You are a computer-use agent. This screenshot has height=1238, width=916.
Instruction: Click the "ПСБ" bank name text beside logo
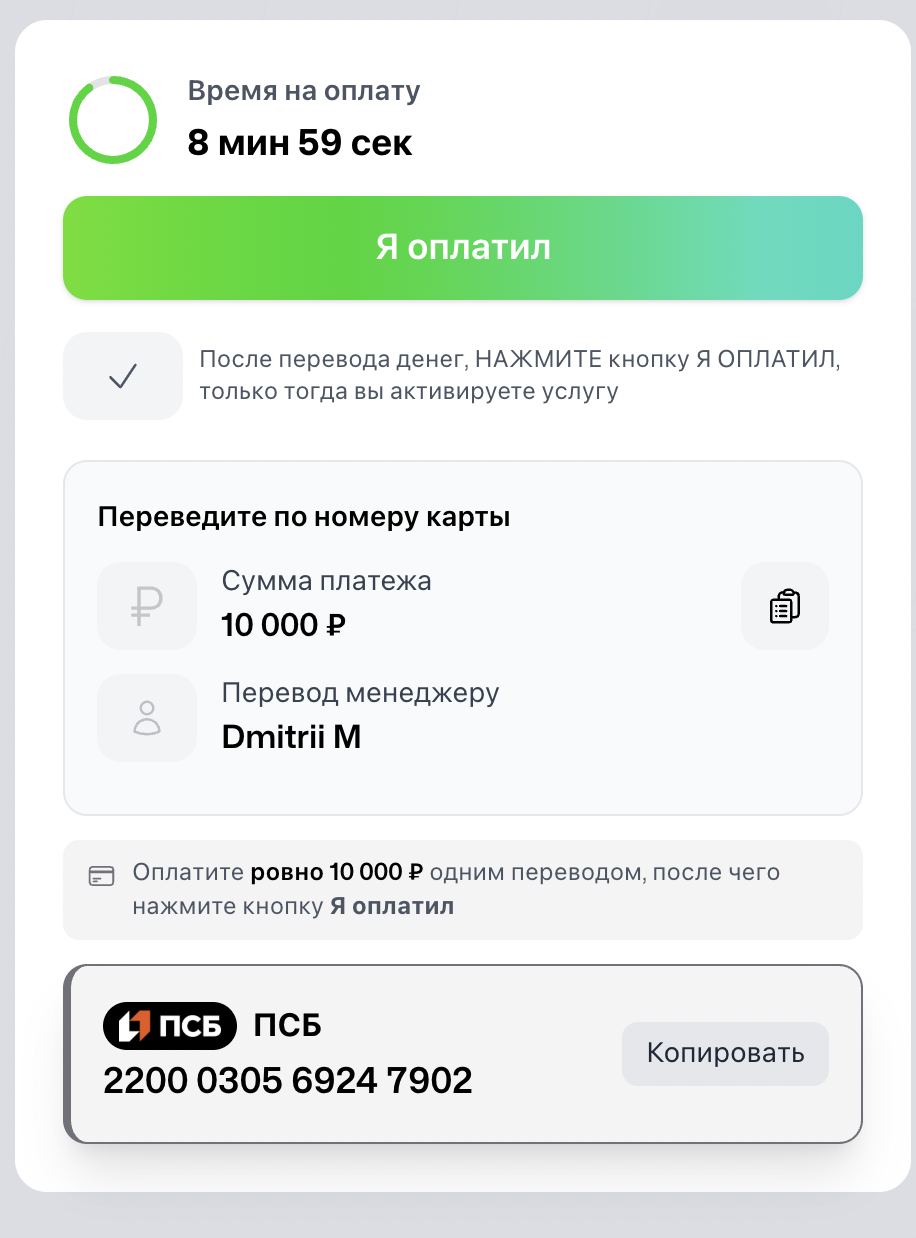pyautogui.click(x=288, y=1026)
